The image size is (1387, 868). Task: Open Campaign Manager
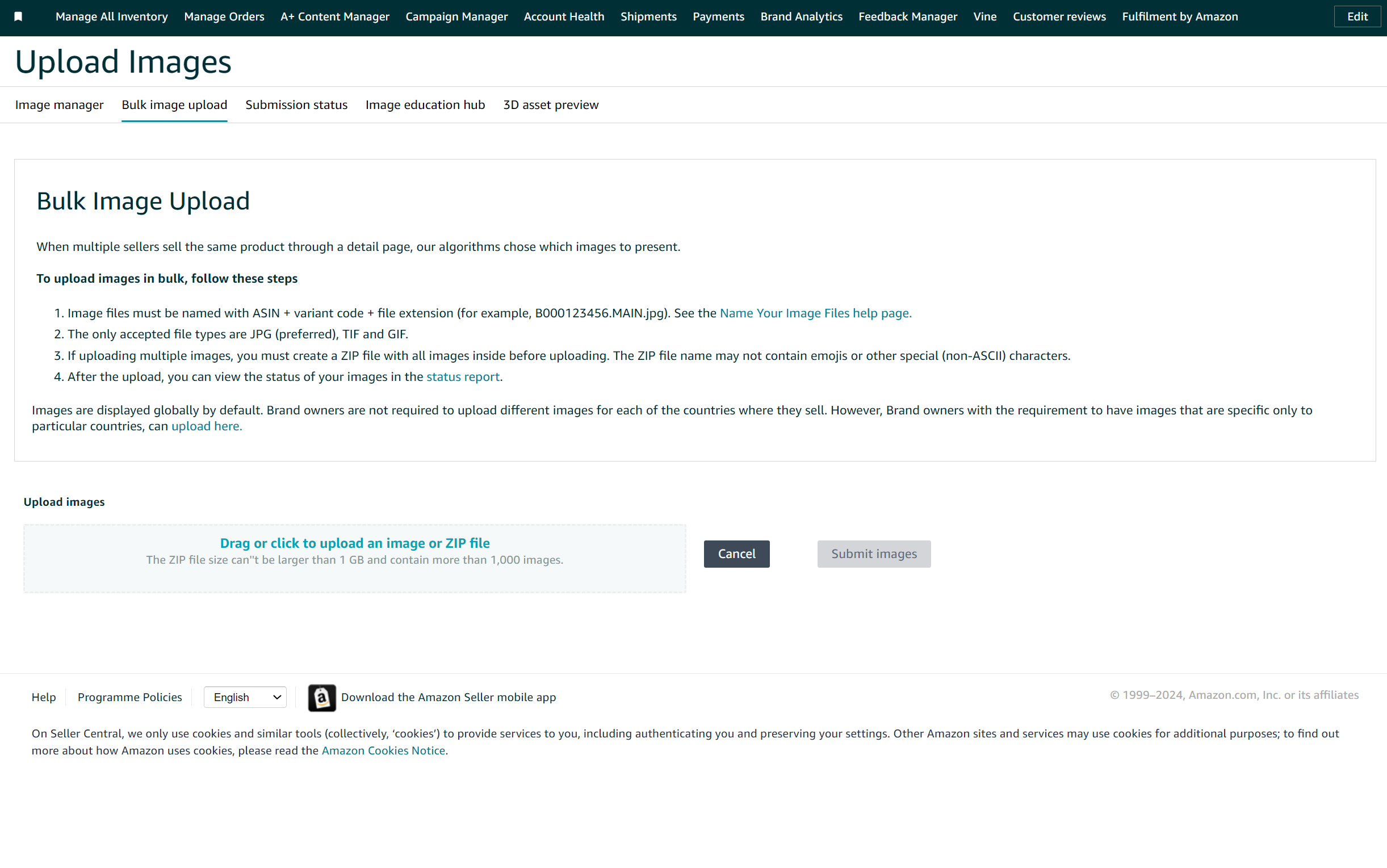tap(456, 16)
